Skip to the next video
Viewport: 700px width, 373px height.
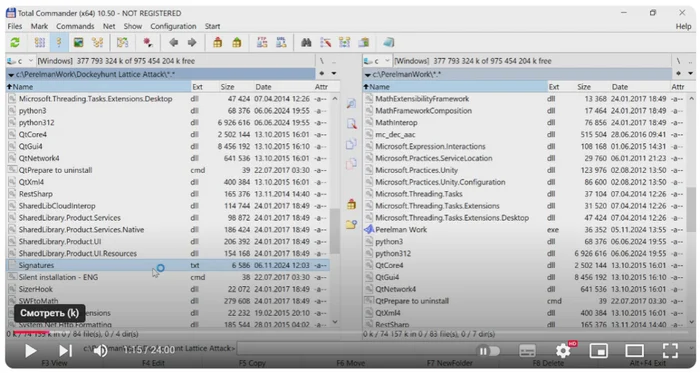65,351
